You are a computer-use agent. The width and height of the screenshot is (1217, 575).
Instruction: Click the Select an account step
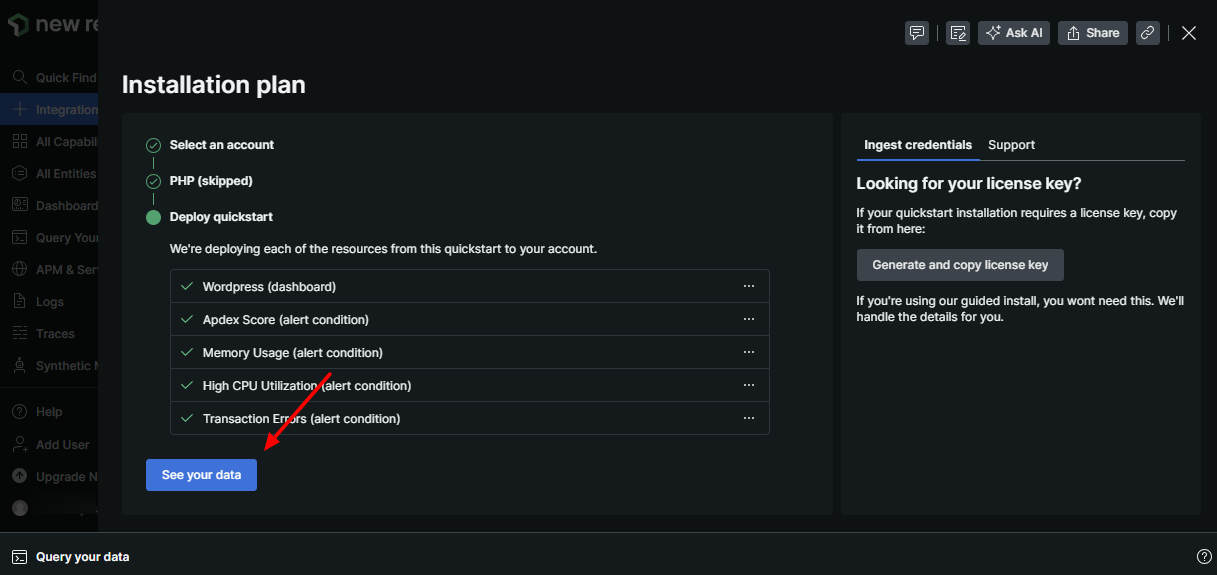pyautogui.click(x=222, y=145)
